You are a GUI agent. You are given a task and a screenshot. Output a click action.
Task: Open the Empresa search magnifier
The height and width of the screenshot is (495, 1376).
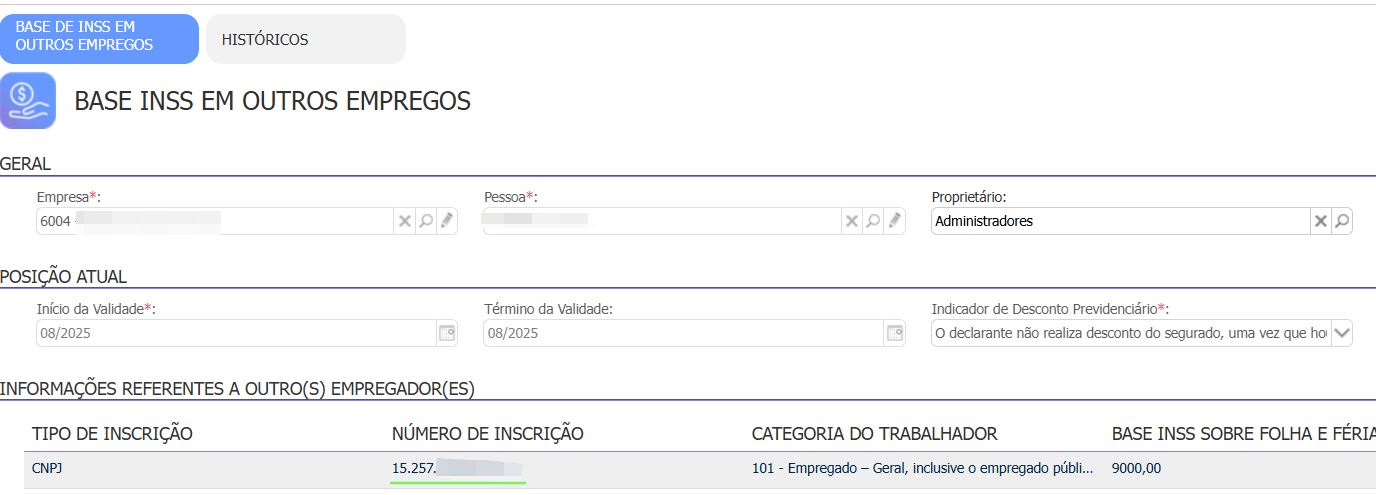426,221
